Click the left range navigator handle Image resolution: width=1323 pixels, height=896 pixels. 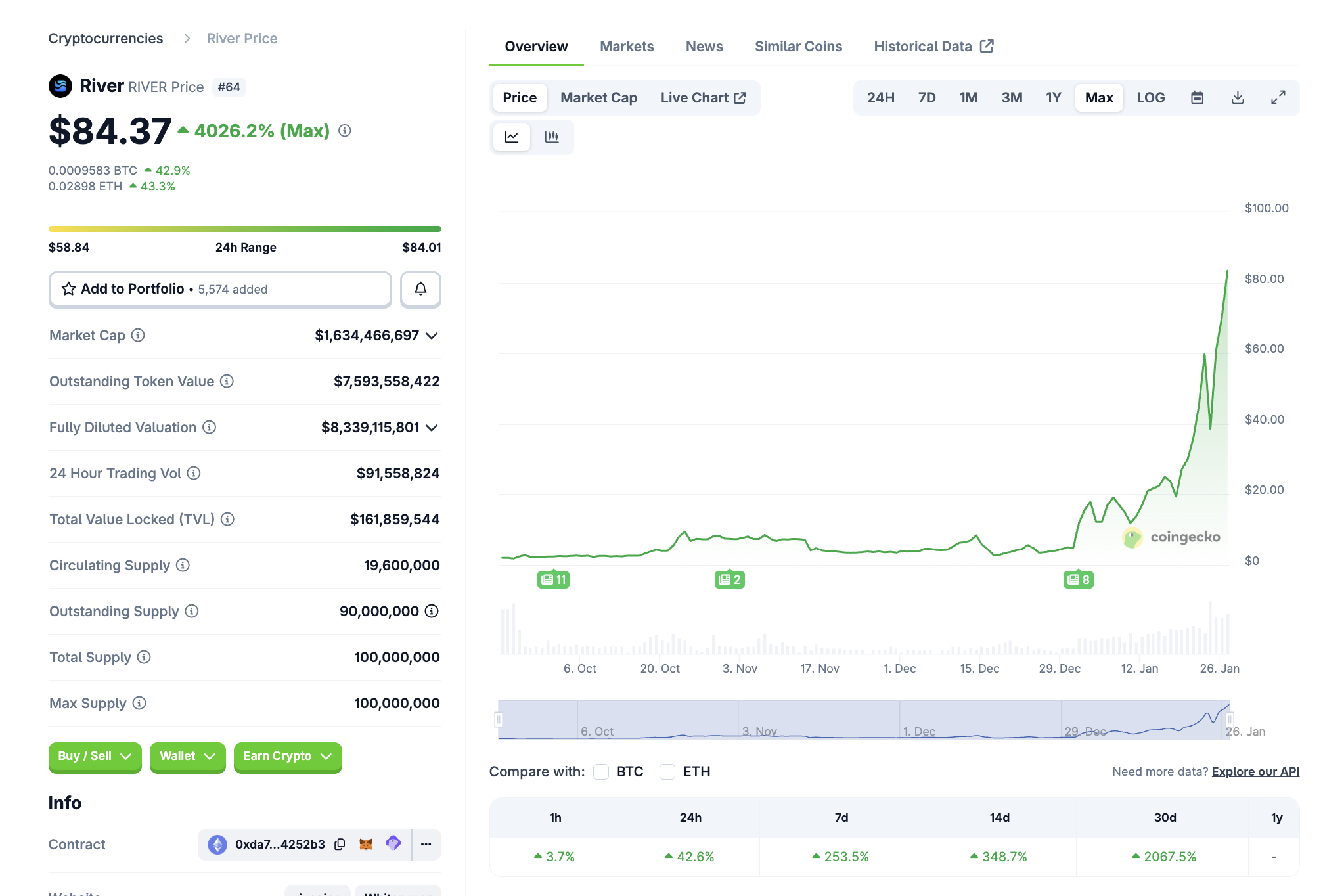pyautogui.click(x=499, y=720)
